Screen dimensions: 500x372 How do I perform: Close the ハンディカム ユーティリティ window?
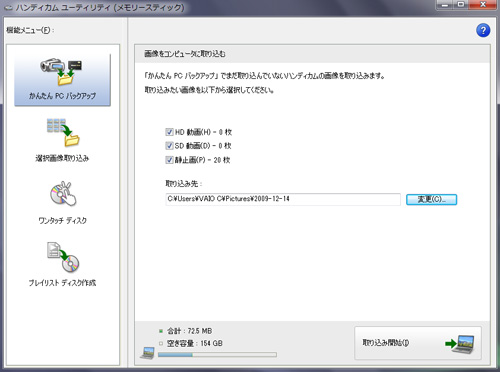[x=483, y=5]
